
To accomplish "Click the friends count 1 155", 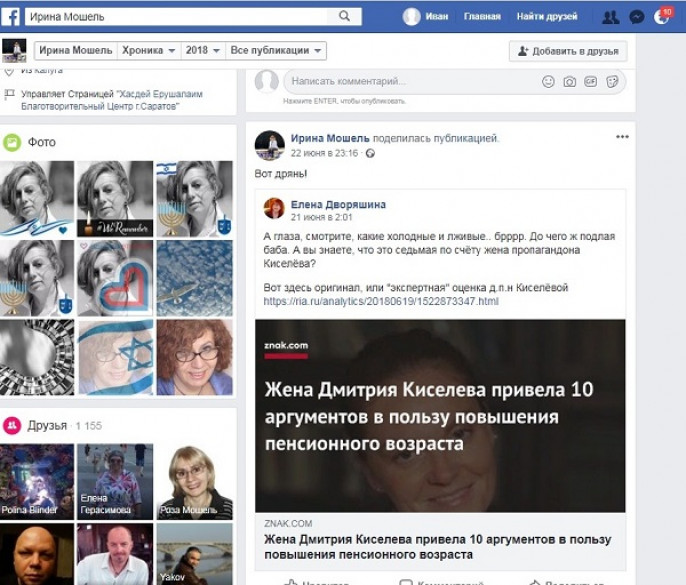I will pos(88,426).
